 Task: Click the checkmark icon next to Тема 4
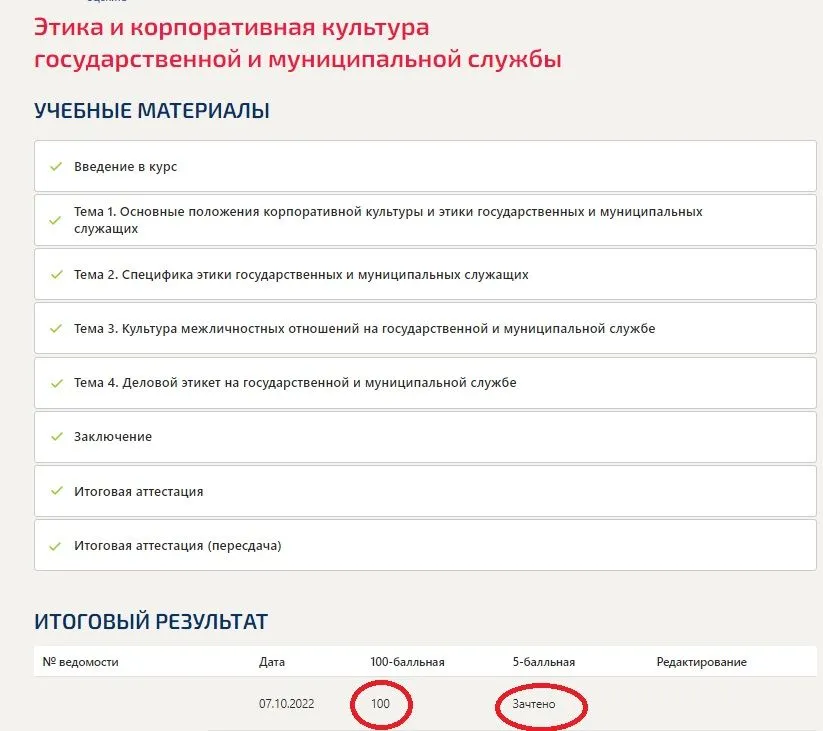(56, 382)
